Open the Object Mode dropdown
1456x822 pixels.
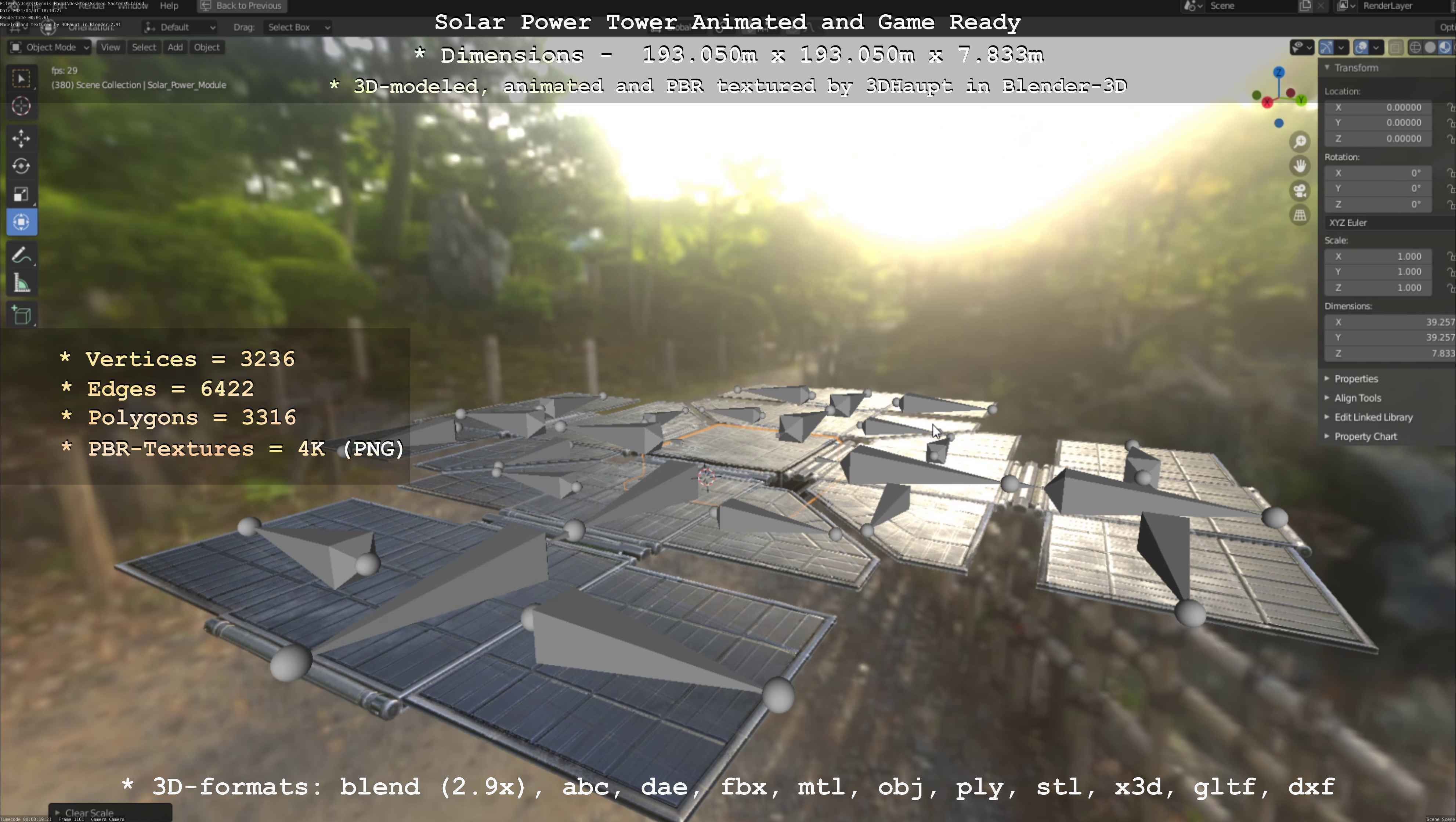click(x=50, y=47)
